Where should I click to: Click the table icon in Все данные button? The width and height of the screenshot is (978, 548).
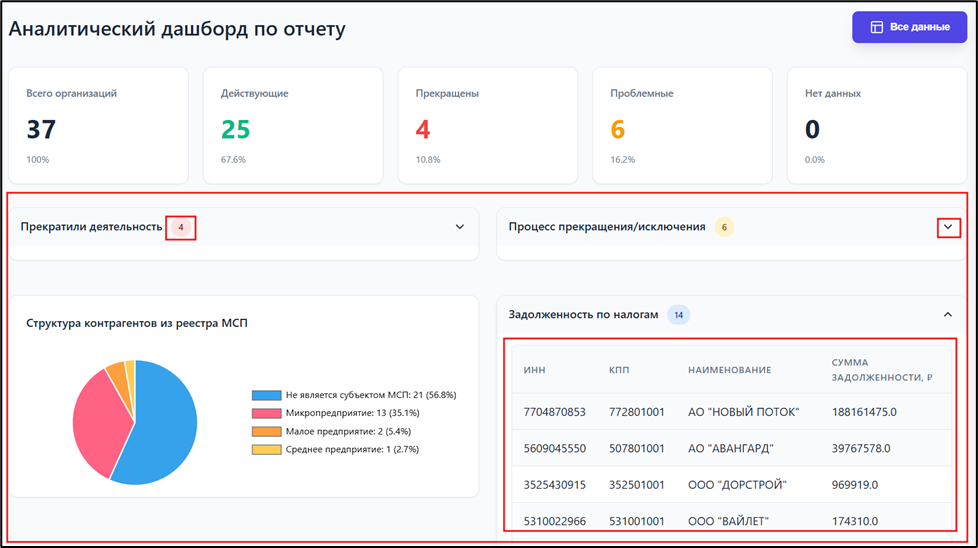click(x=876, y=27)
